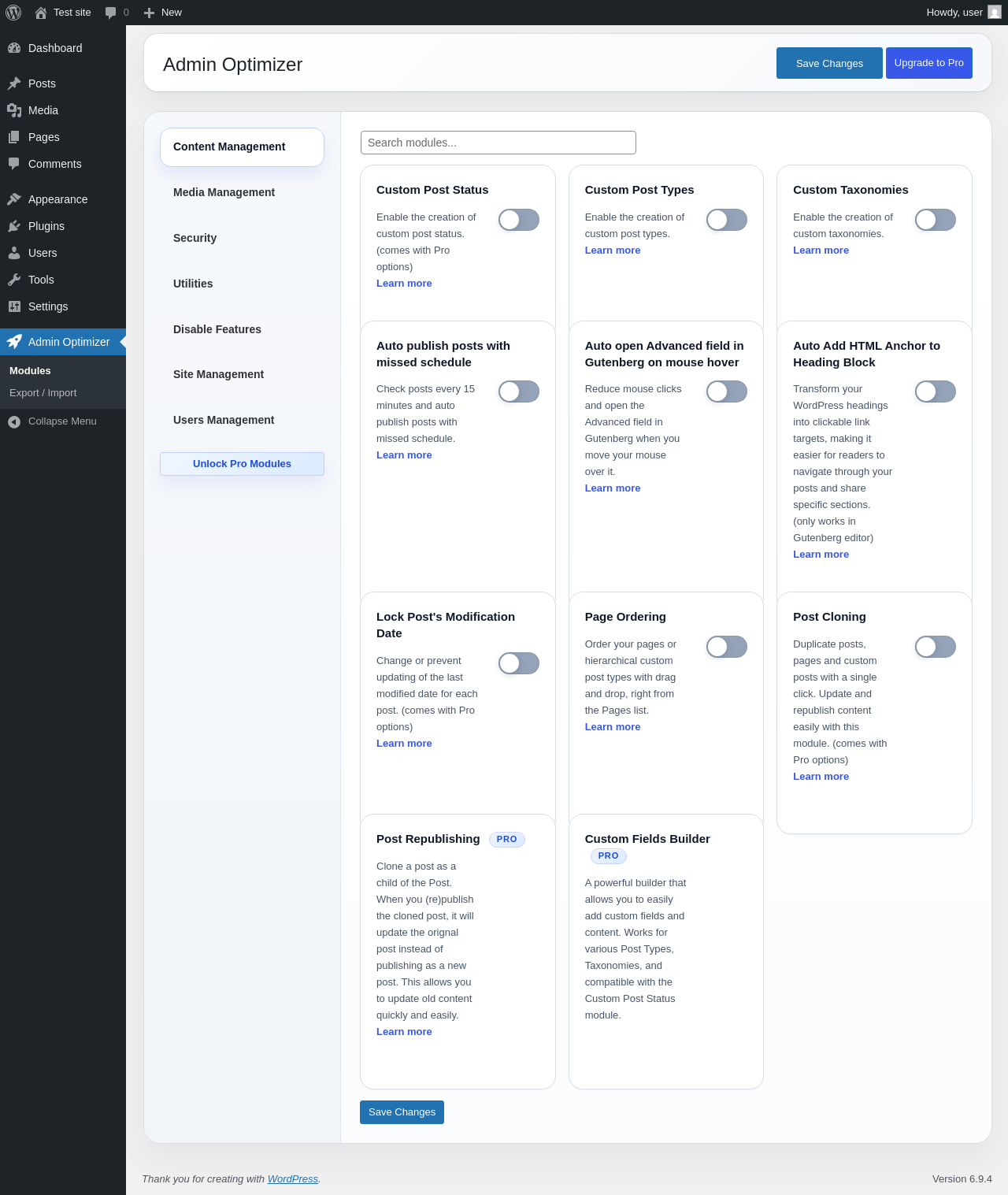Open Export / Import submenu item
Image resolution: width=1008 pixels, height=1195 pixels.
tap(43, 393)
